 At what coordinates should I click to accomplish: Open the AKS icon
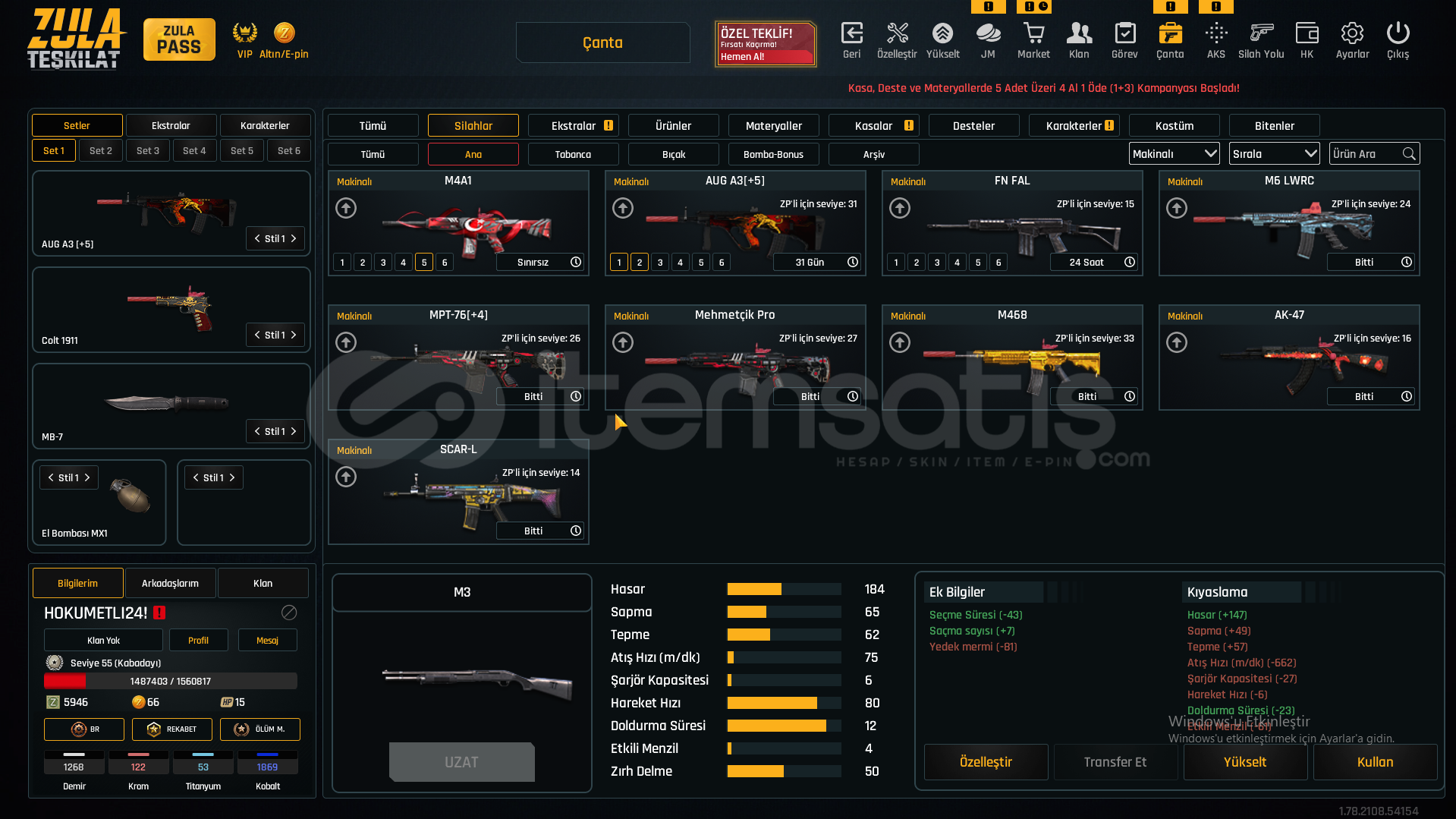coord(1216,33)
